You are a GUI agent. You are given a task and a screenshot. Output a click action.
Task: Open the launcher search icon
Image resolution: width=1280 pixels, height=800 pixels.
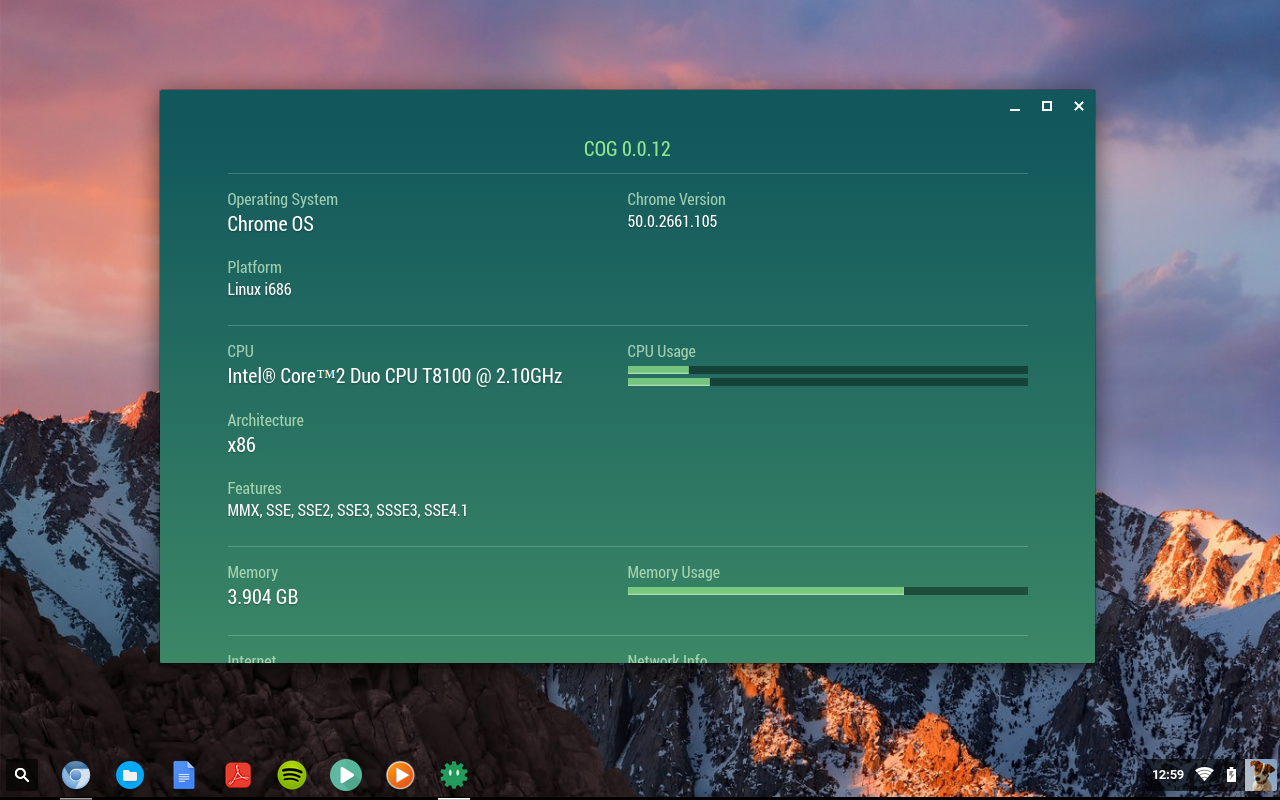pyautogui.click(x=22, y=774)
